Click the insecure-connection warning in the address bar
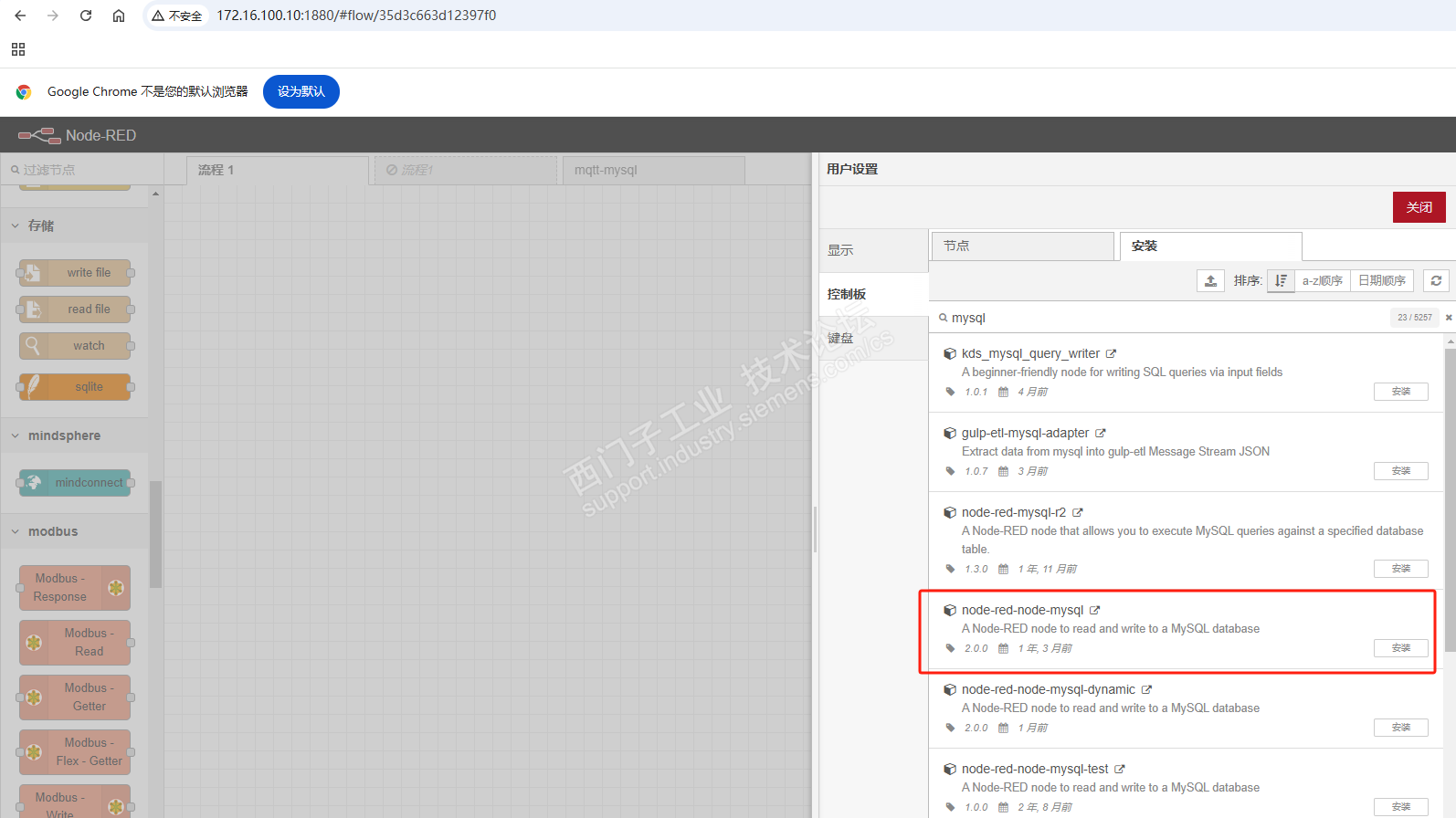Image resolution: width=1456 pixels, height=818 pixels. (x=177, y=16)
